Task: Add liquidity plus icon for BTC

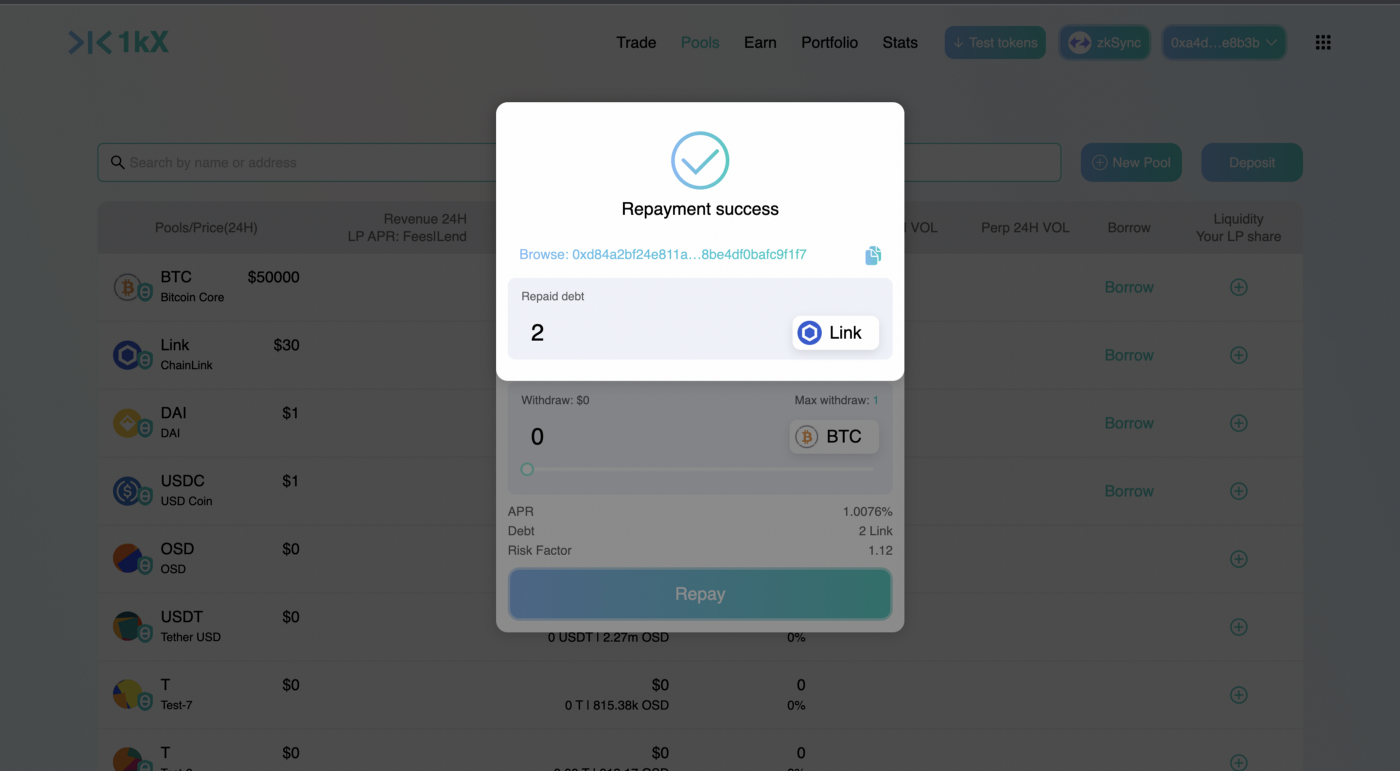Action: [1238, 287]
